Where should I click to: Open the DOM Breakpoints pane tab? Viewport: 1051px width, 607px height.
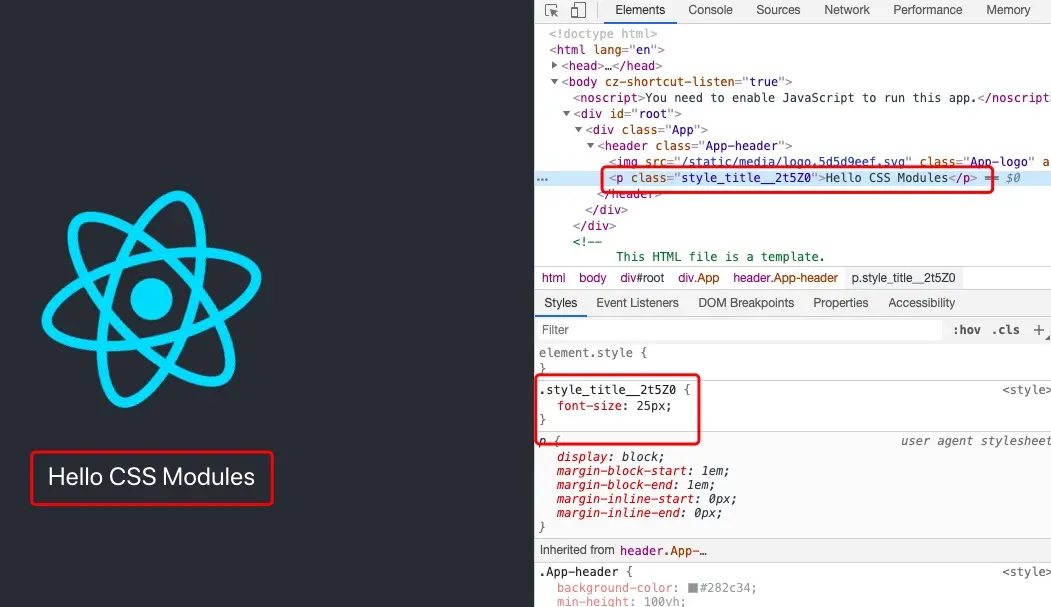click(x=746, y=303)
